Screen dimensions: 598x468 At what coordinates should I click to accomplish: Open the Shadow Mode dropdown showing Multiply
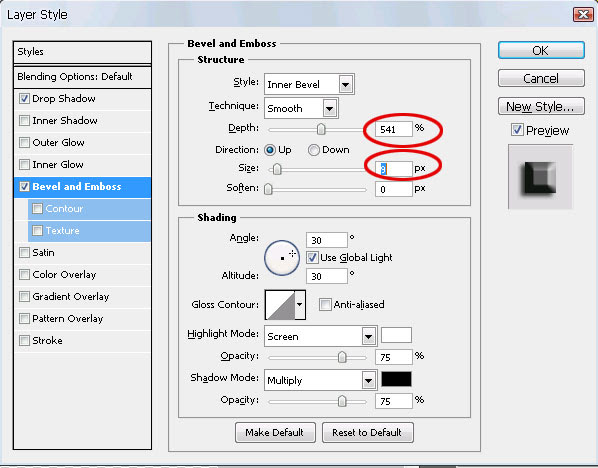pyautogui.click(x=321, y=380)
